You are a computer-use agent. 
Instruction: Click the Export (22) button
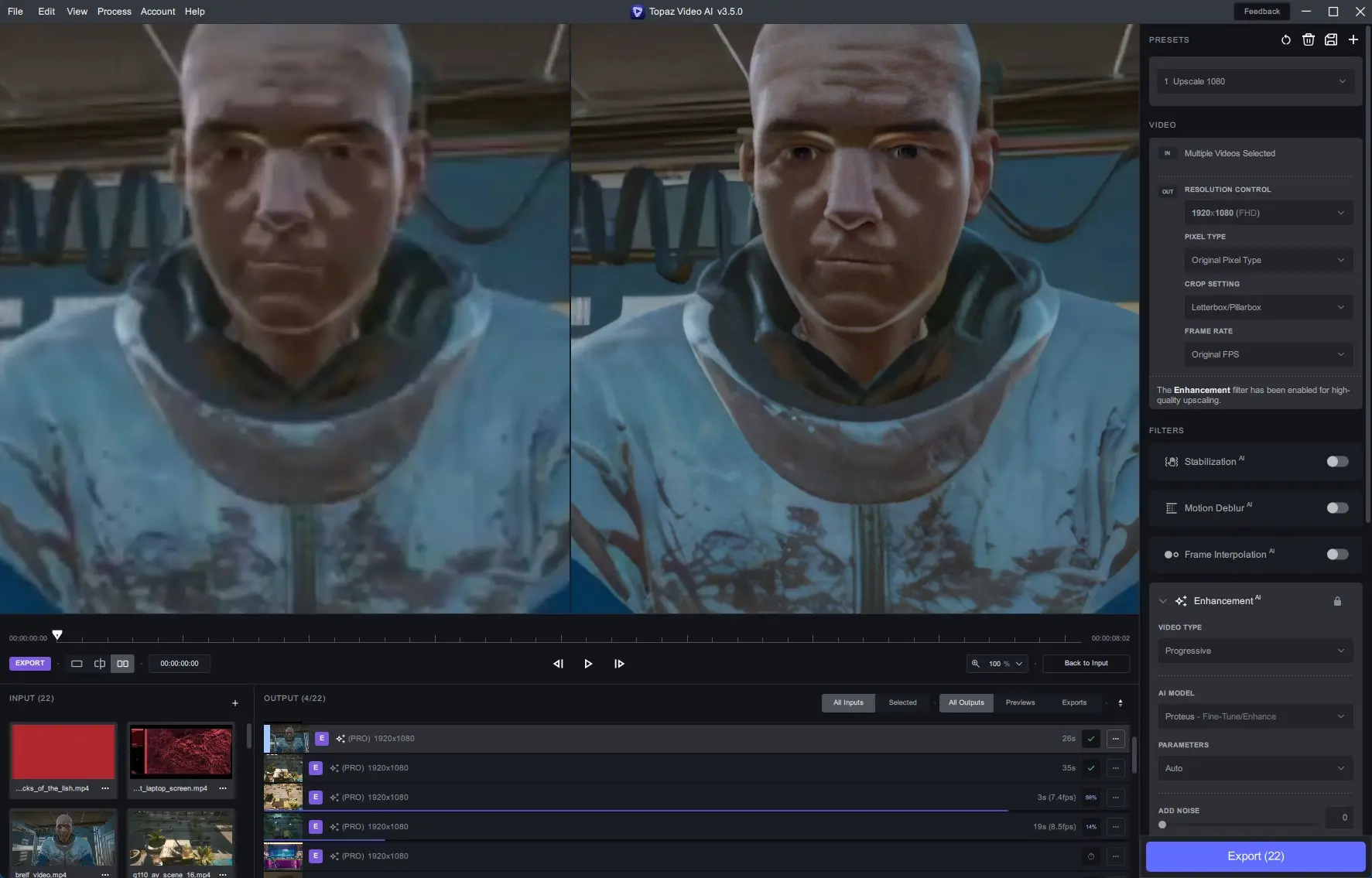tap(1255, 856)
